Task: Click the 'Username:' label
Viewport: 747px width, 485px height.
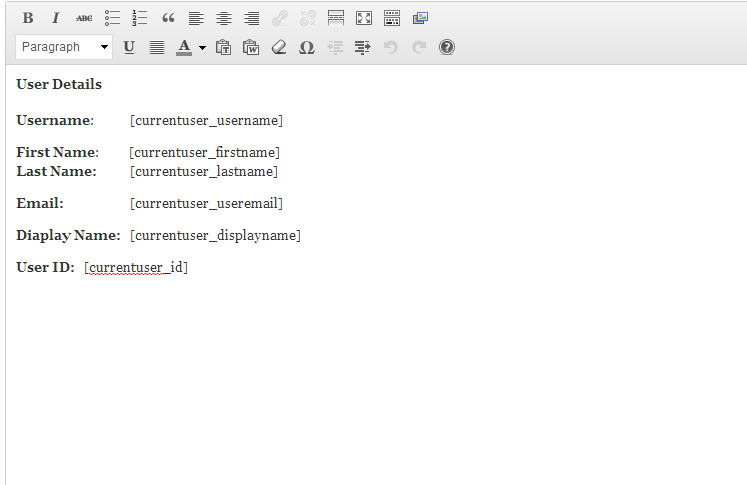Action: [55, 121]
